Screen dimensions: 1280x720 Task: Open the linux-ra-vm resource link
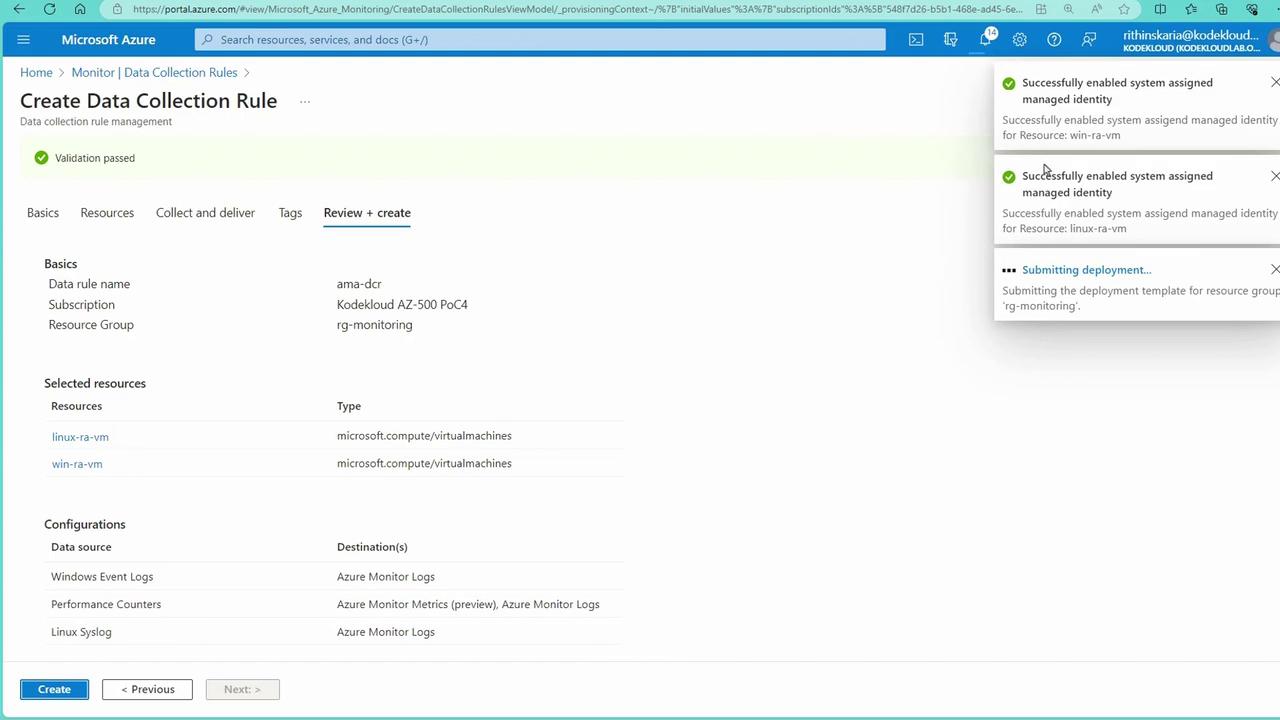80,437
